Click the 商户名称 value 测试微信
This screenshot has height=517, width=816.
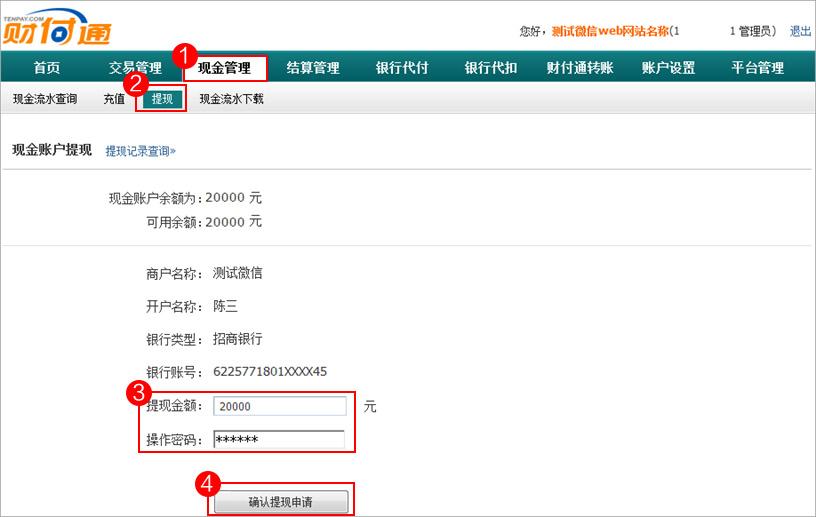click(x=237, y=273)
